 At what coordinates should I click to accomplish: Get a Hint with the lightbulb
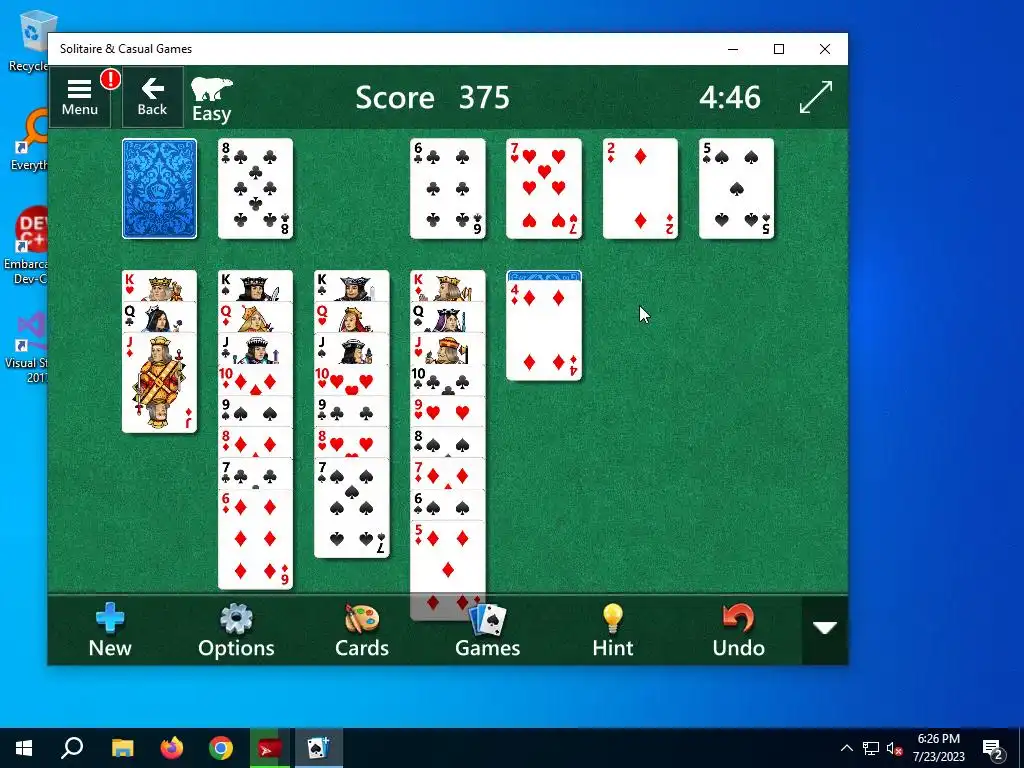(x=613, y=630)
